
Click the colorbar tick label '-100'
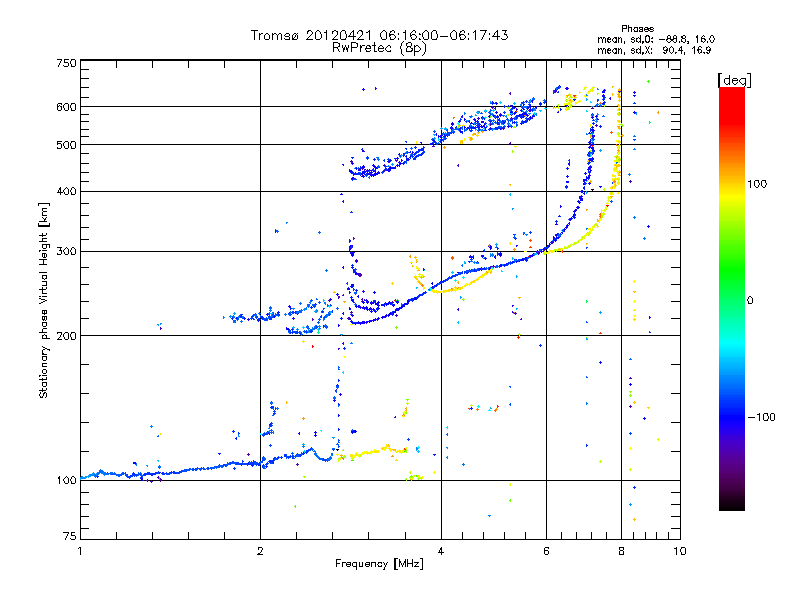(761, 417)
